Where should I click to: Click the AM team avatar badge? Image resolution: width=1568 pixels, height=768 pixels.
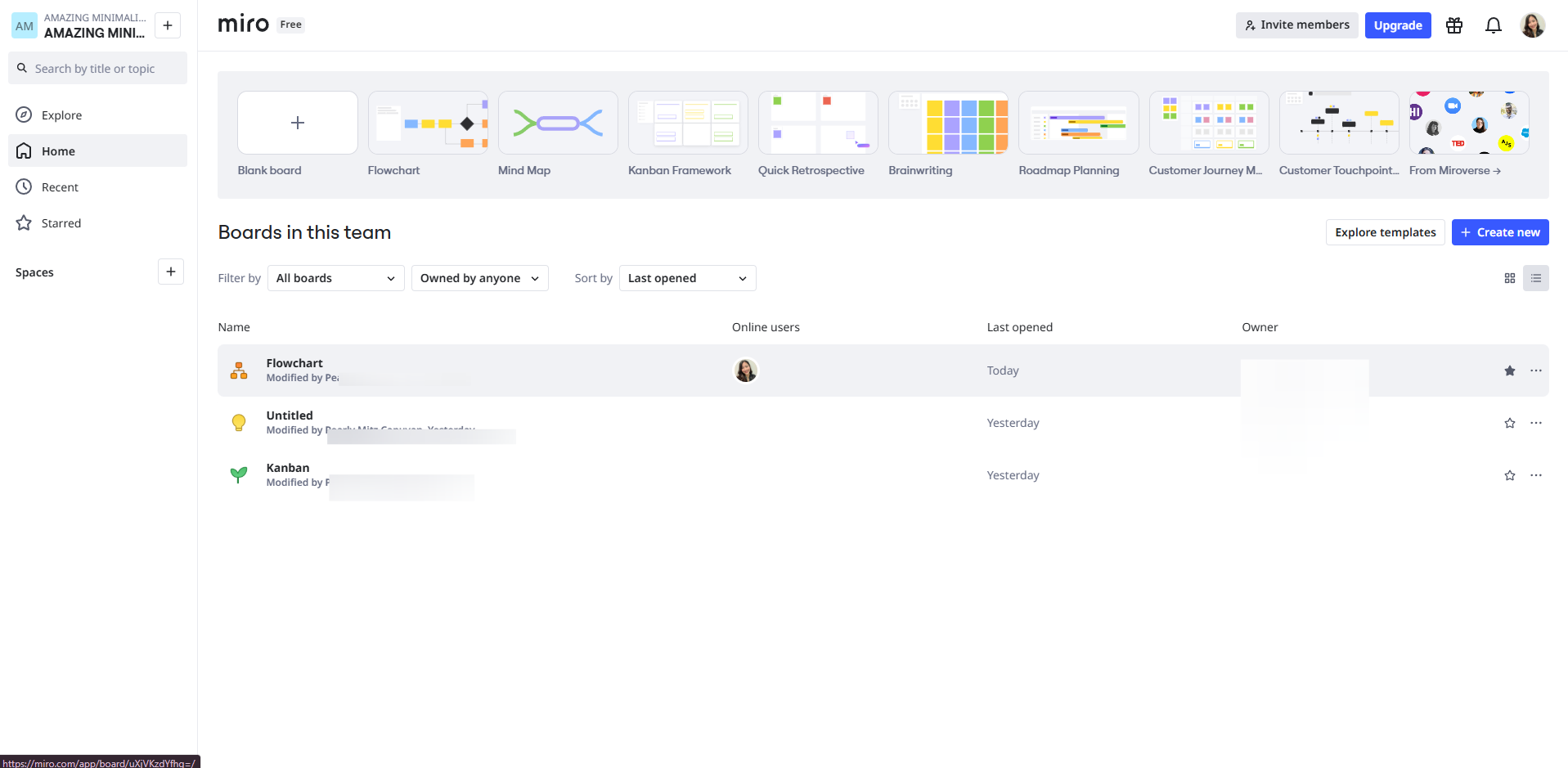pyautogui.click(x=25, y=25)
